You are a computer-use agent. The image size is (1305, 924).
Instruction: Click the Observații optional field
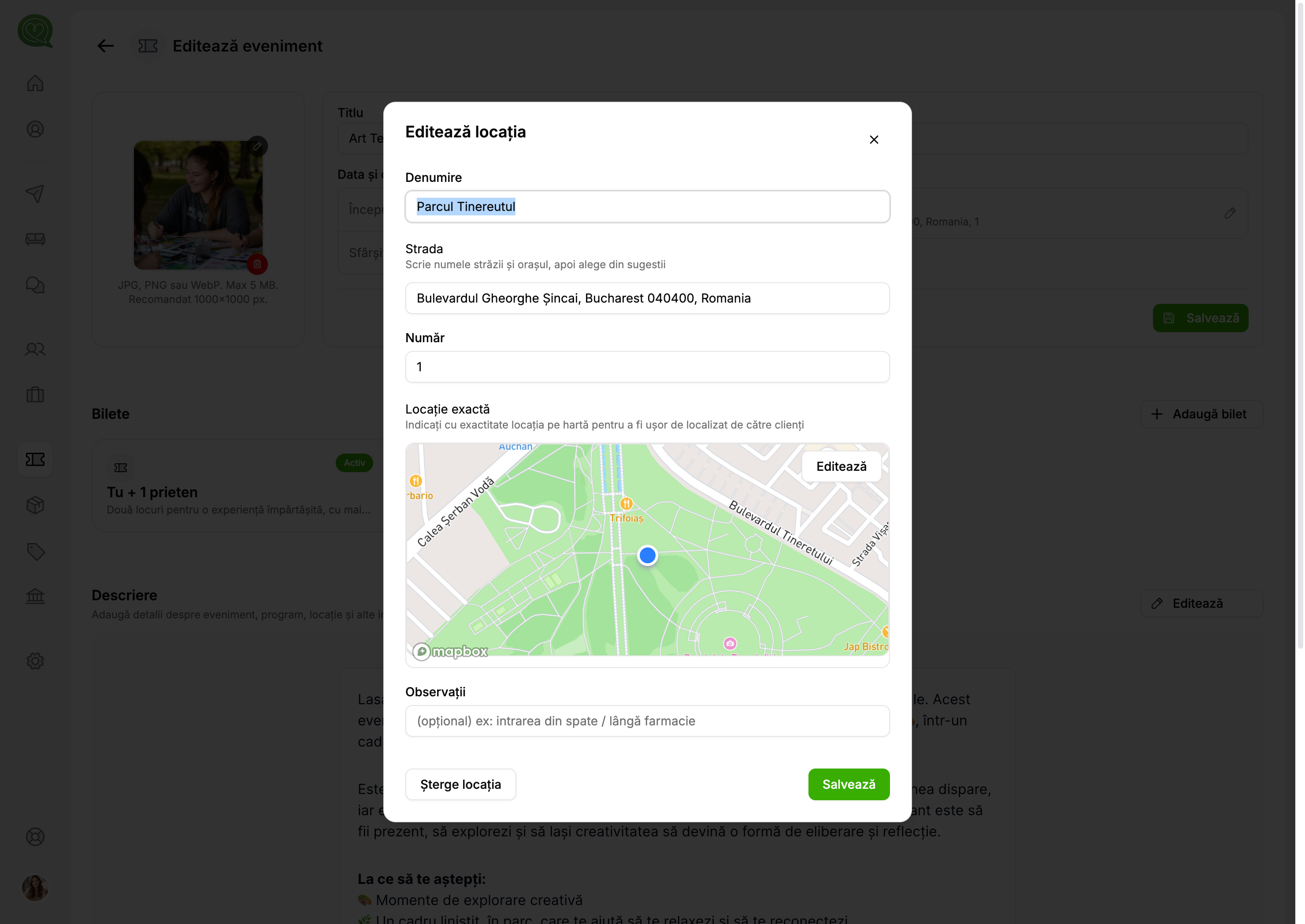[647, 721]
